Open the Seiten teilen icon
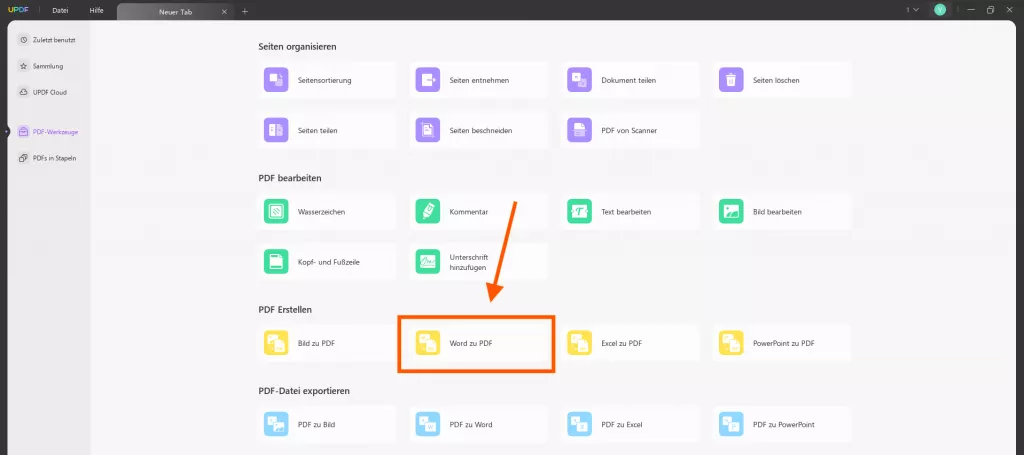 [276, 131]
